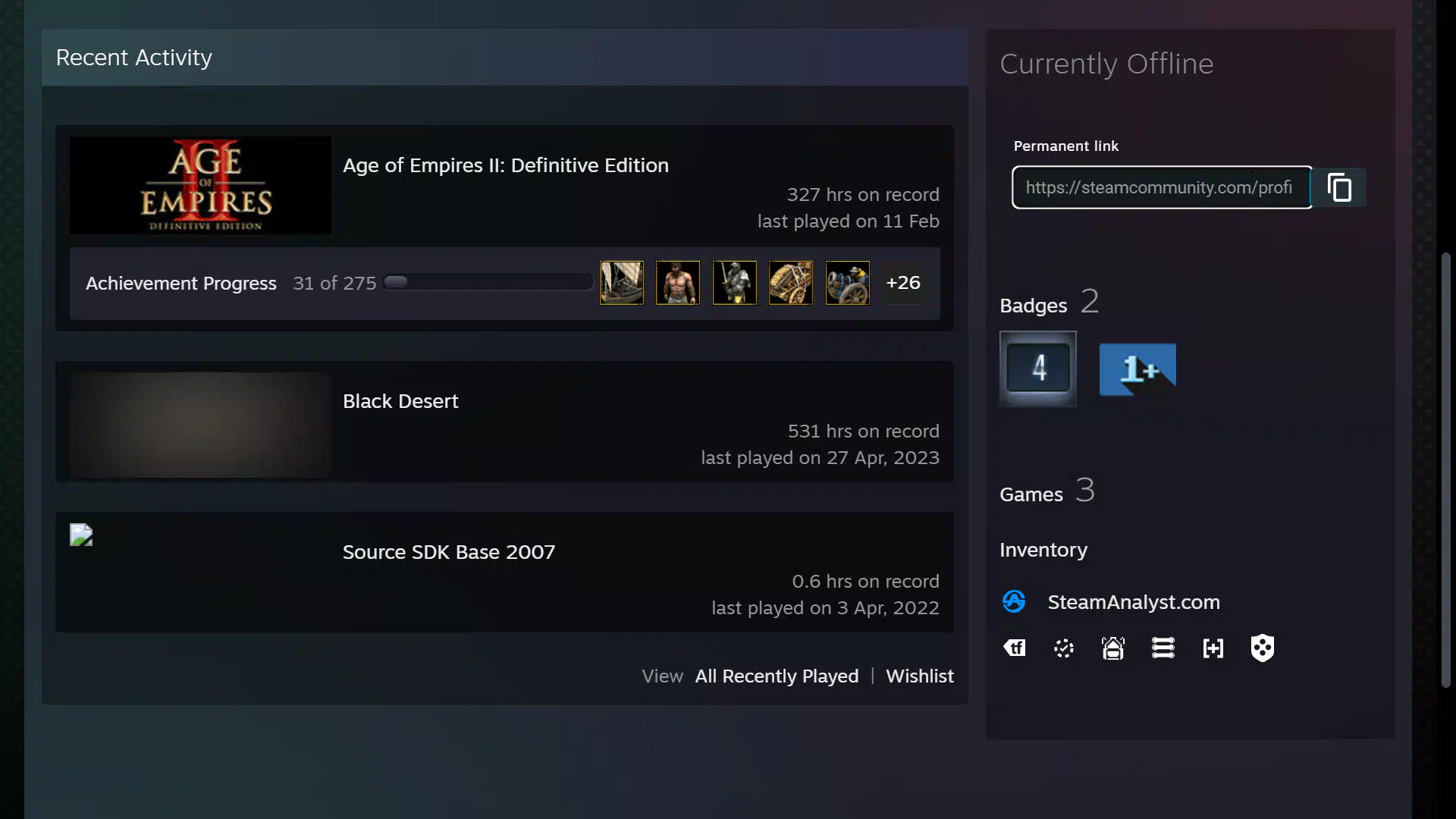Screen dimensions: 1456x819
Task: Click the '531 hrs on record' text
Action: 864,431
